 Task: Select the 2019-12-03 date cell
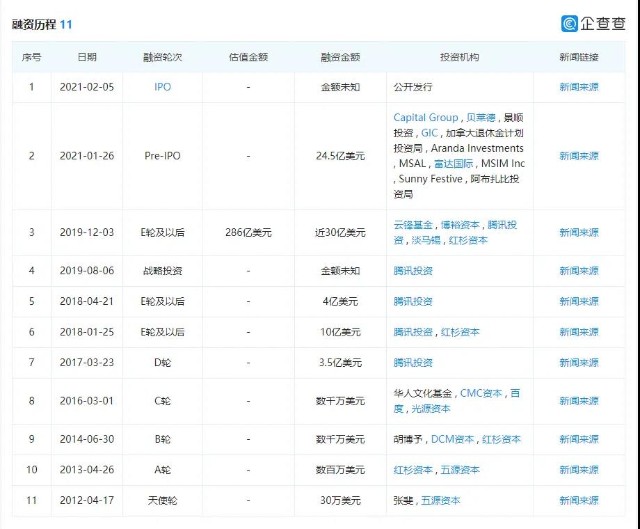click(x=87, y=233)
